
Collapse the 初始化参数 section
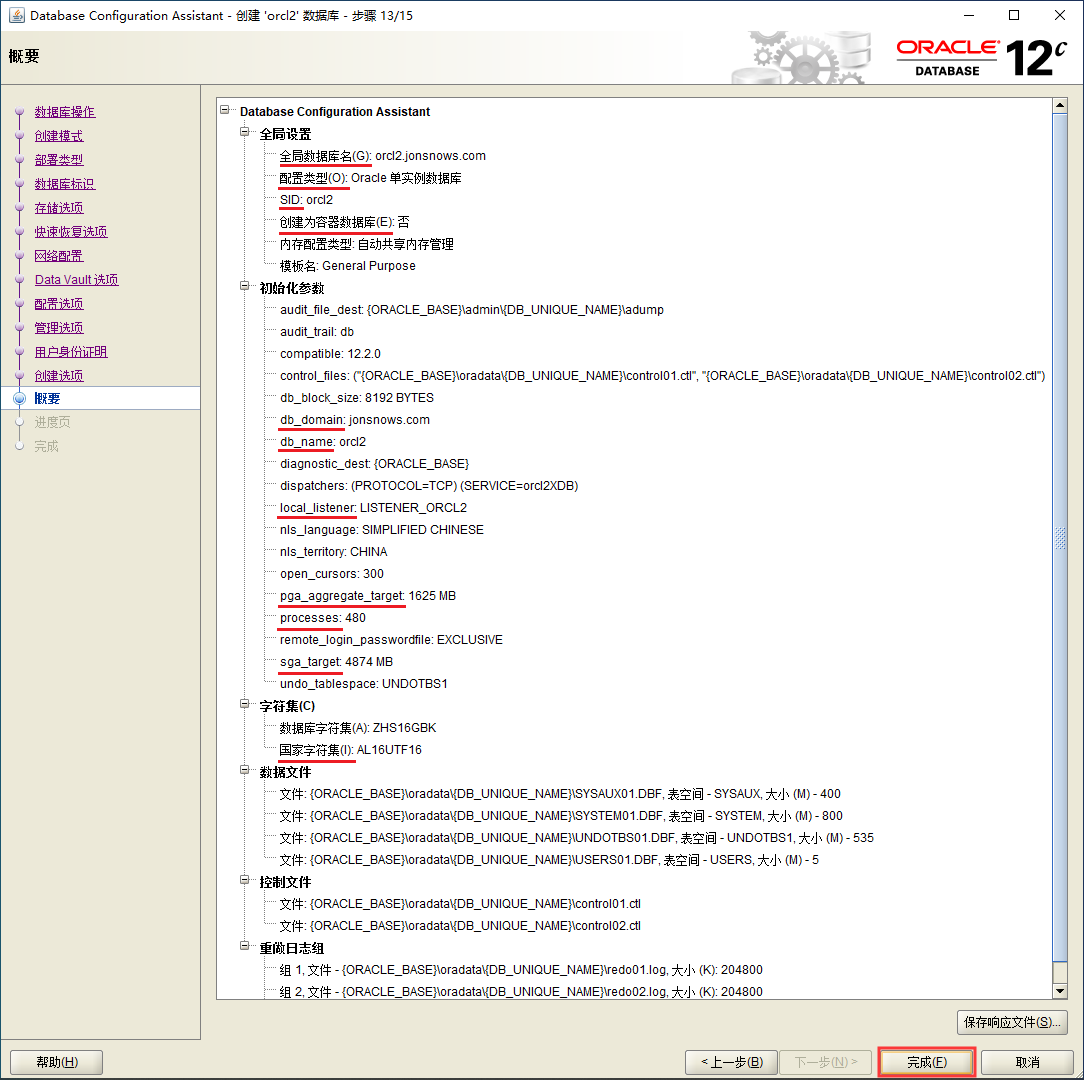point(245,287)
